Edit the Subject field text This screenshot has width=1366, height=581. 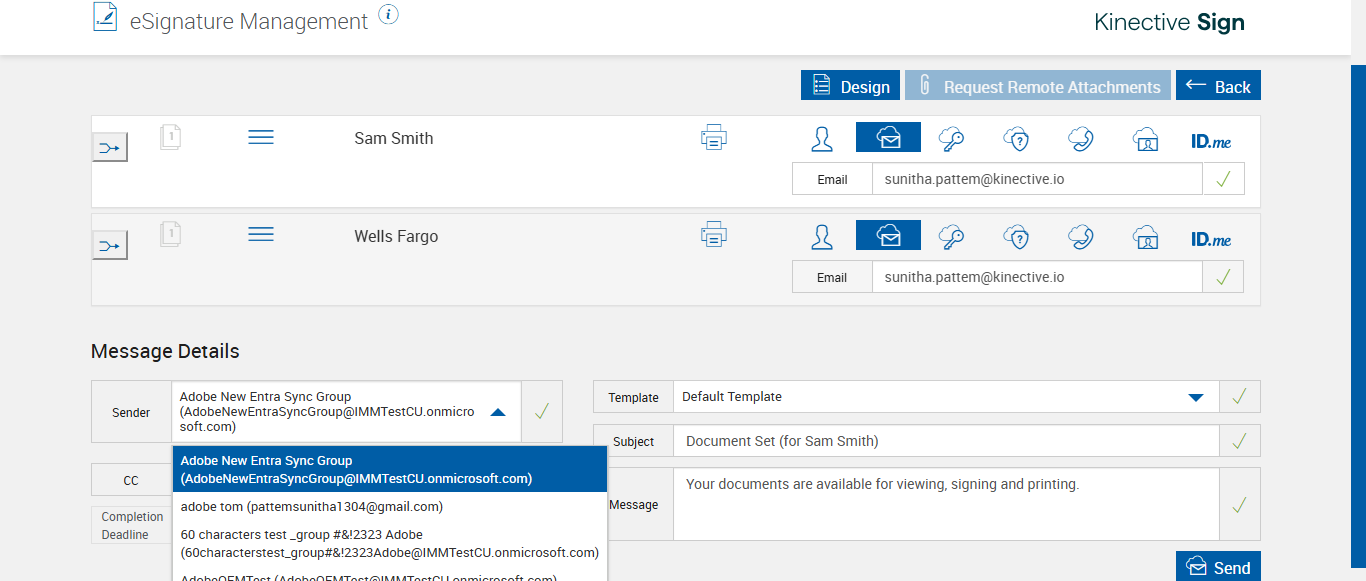pos(946,441)
